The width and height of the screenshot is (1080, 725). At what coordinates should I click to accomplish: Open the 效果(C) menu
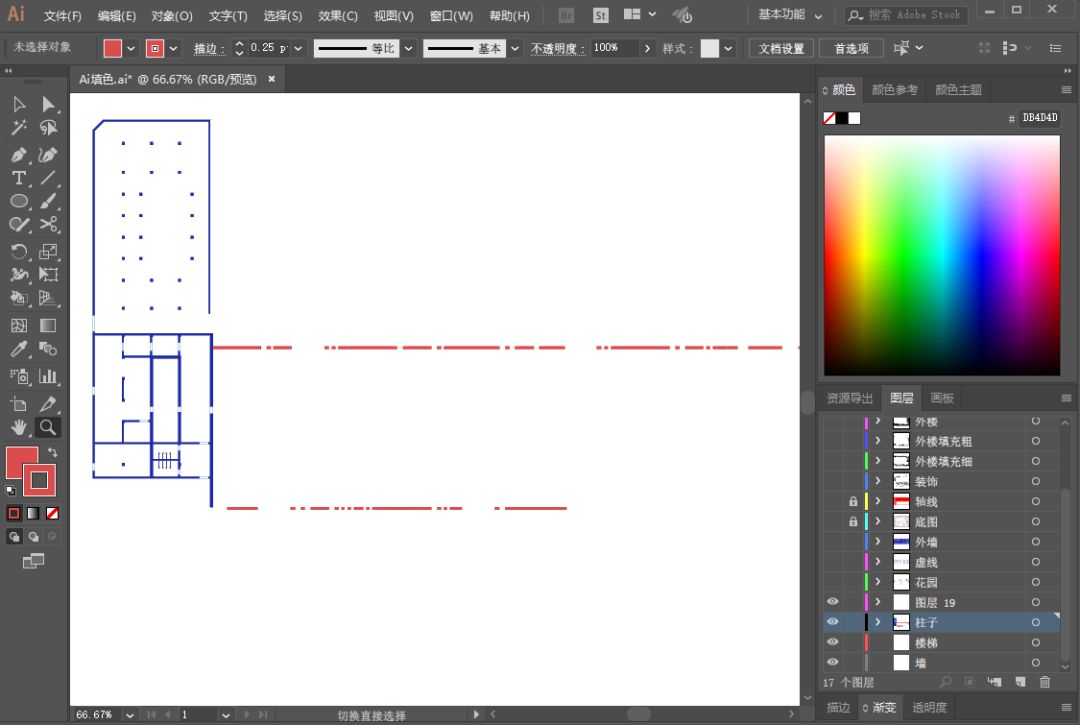click(338, 16)
